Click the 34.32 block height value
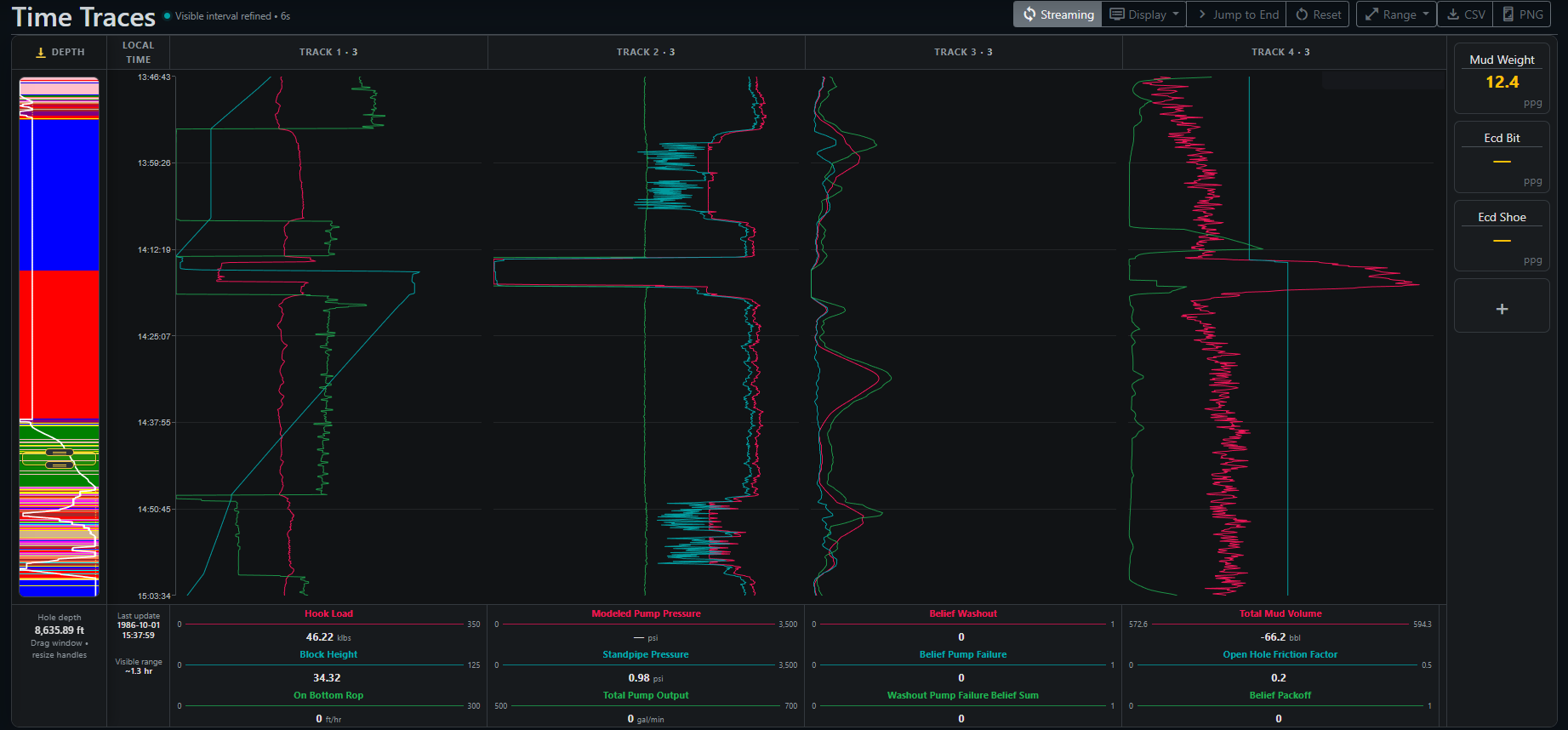 coord(327,678)
